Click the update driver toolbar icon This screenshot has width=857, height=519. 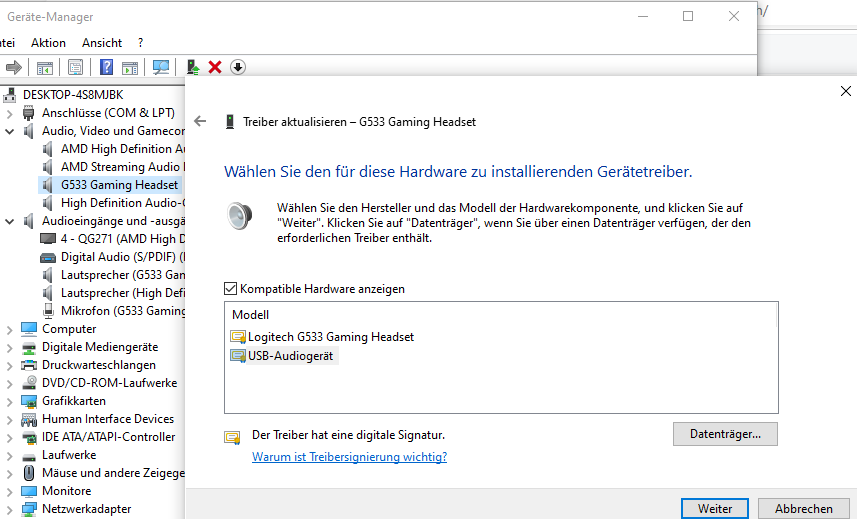[192, 67]
